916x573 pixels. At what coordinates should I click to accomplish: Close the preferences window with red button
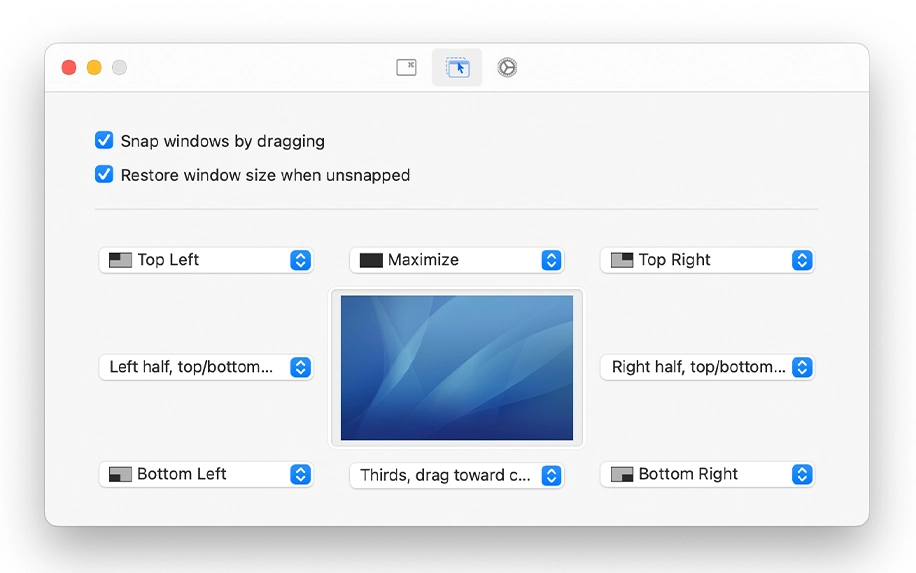click(x=69, y=68)
